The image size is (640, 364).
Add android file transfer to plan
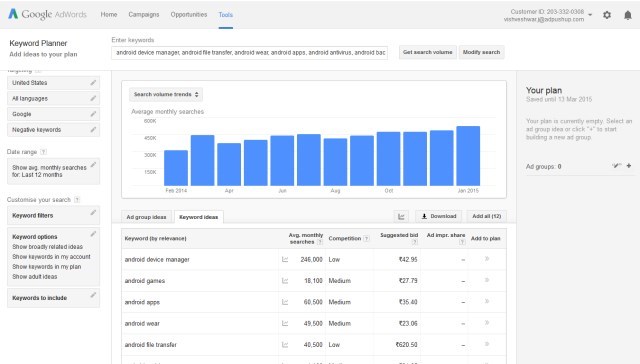click(487, 344)
